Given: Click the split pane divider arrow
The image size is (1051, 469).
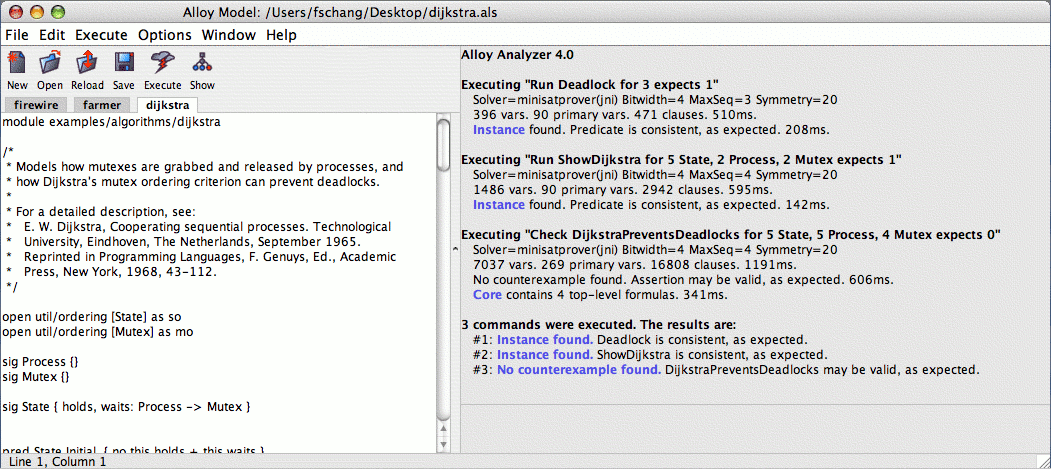Looking at the screenshot, I should pyautogui.click(x=456, y=249).
